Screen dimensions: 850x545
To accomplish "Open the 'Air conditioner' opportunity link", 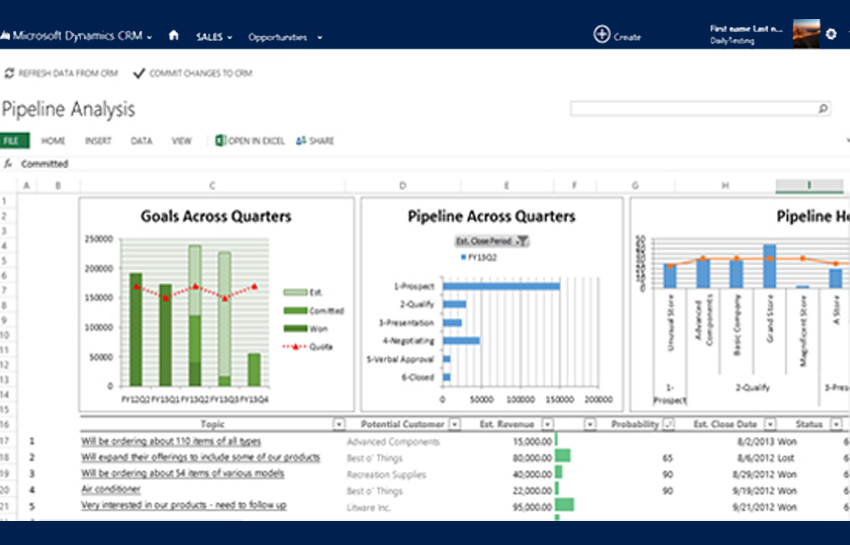I will click(x=111, y=489).
